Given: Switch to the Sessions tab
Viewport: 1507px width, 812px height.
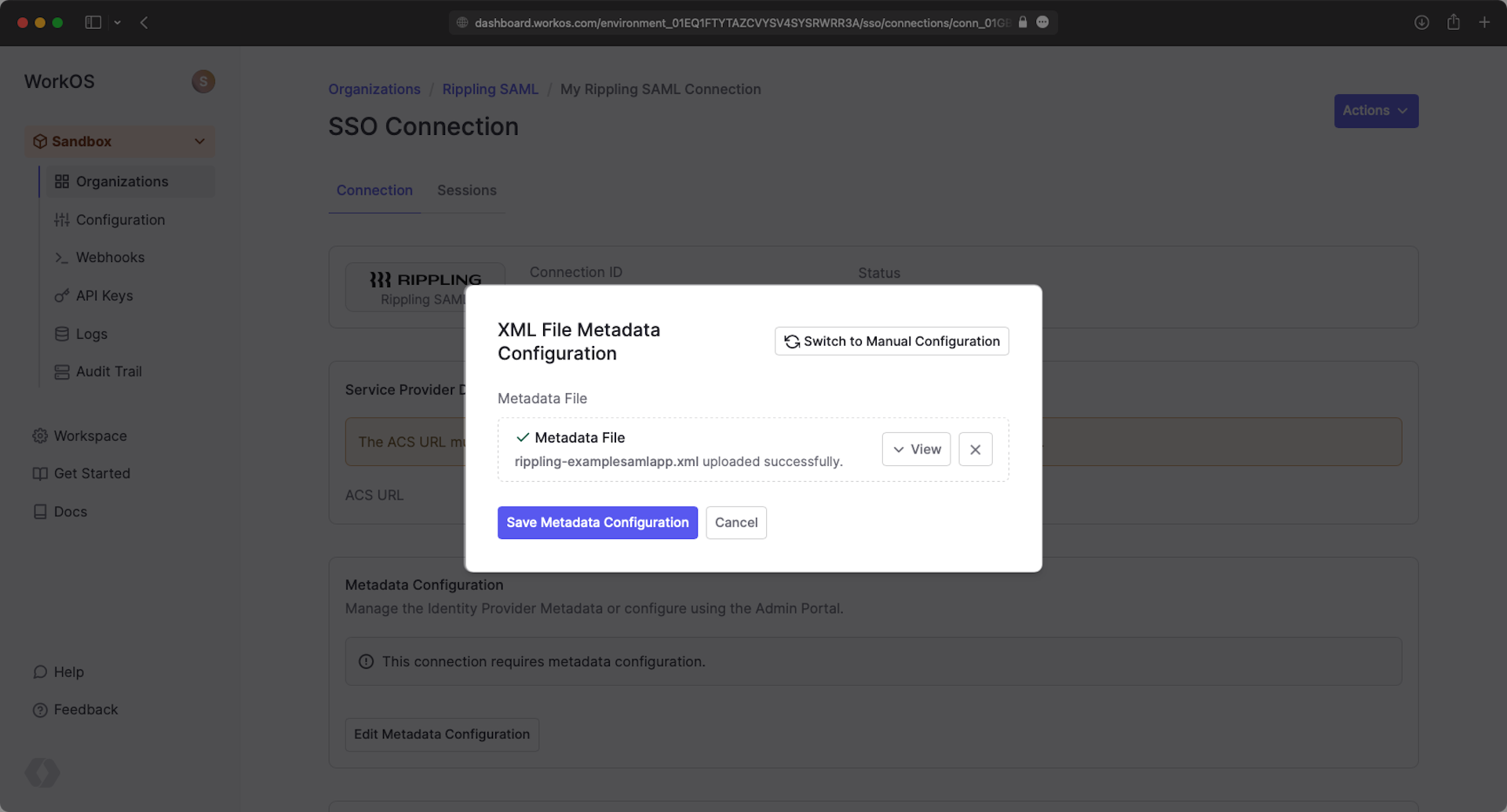Looking at the screenshot, I should point(466,190).
